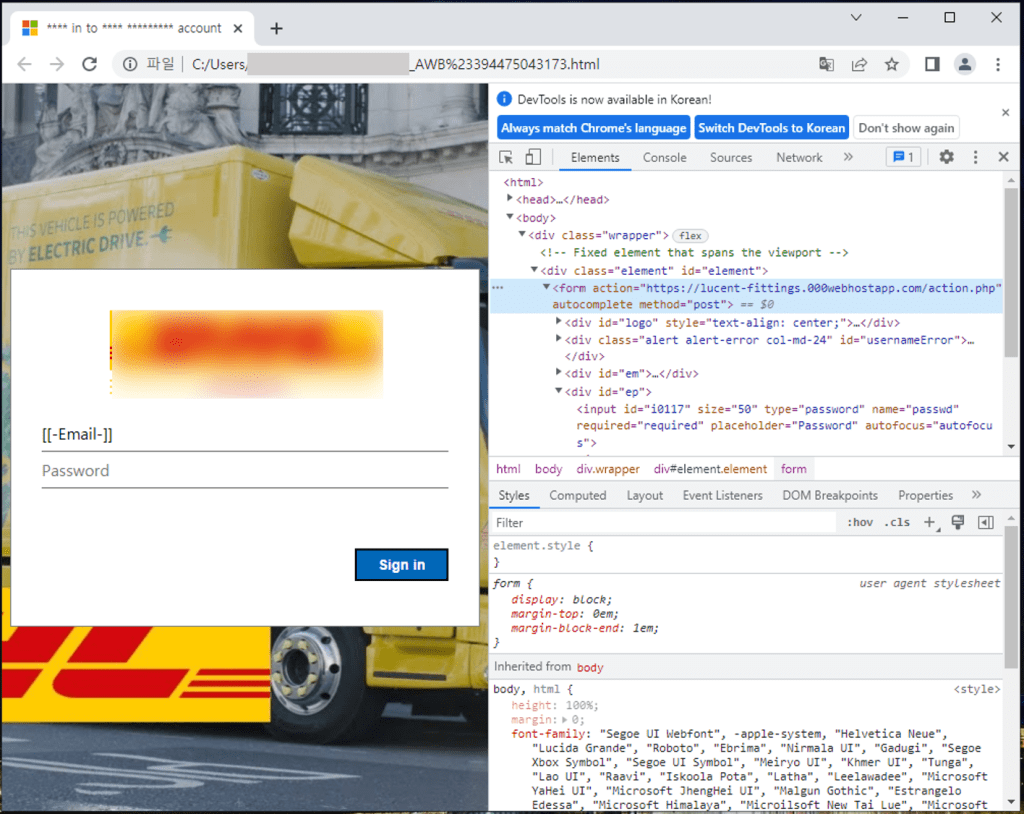Image resolution: width=1024 pixels, height=814 pixels.
Task: Toggle the device toolbar emulation icon
Action: tap(533, 157)
